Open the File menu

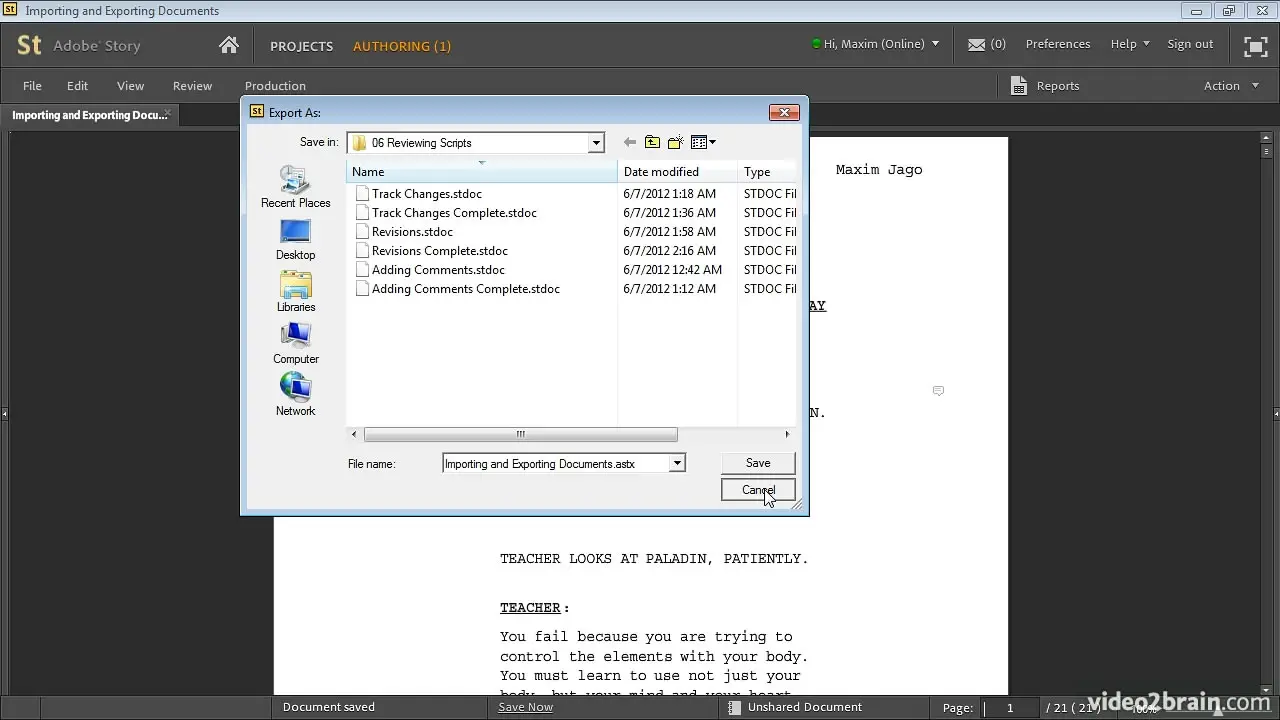(x=32, y=86)
